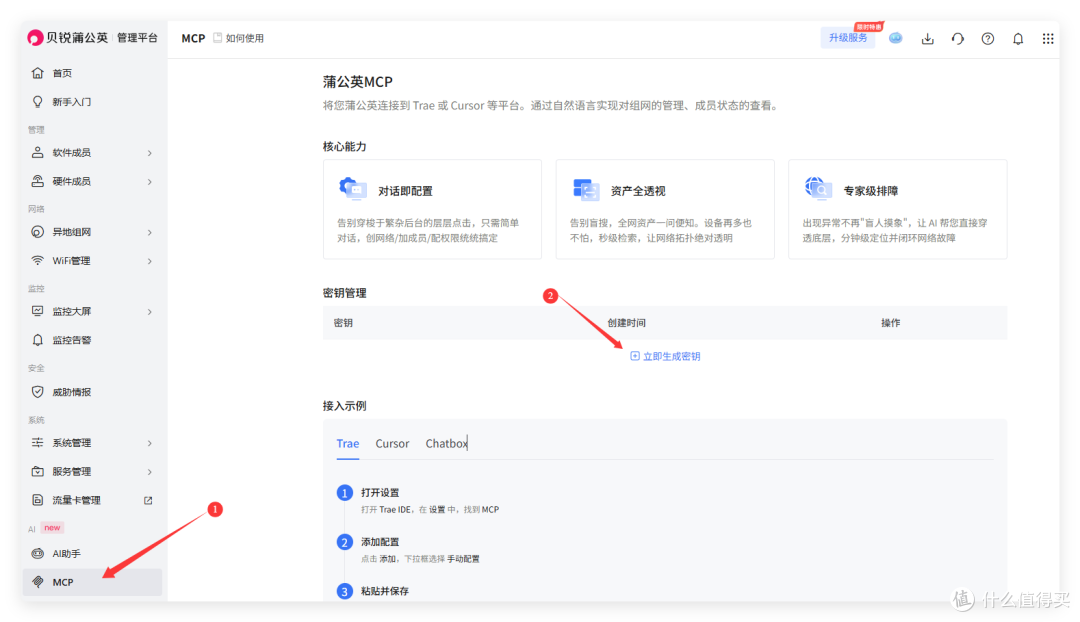1080x622 pixels.
Task: Expand the 系统管理 submenu chevron
Action: click(x=149, y=444)
